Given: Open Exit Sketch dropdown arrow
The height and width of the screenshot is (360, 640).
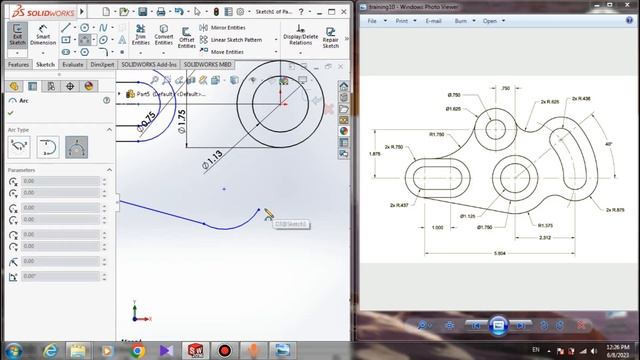Looking at the screenshot, I should point(17,53).
